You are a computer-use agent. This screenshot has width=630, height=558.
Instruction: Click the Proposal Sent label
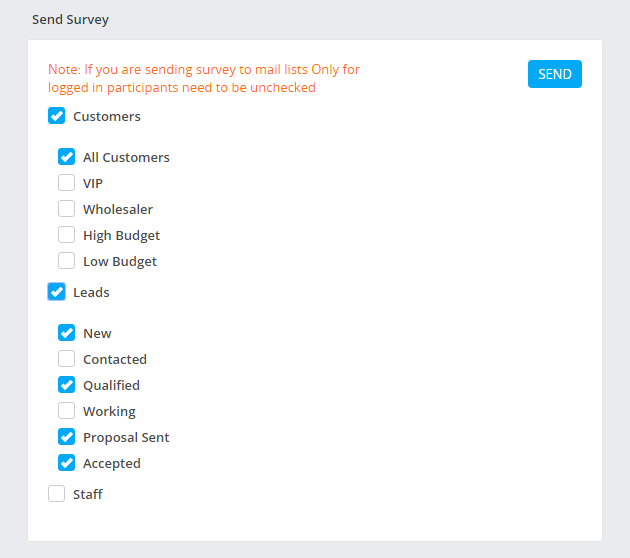[x=126, y=437]
